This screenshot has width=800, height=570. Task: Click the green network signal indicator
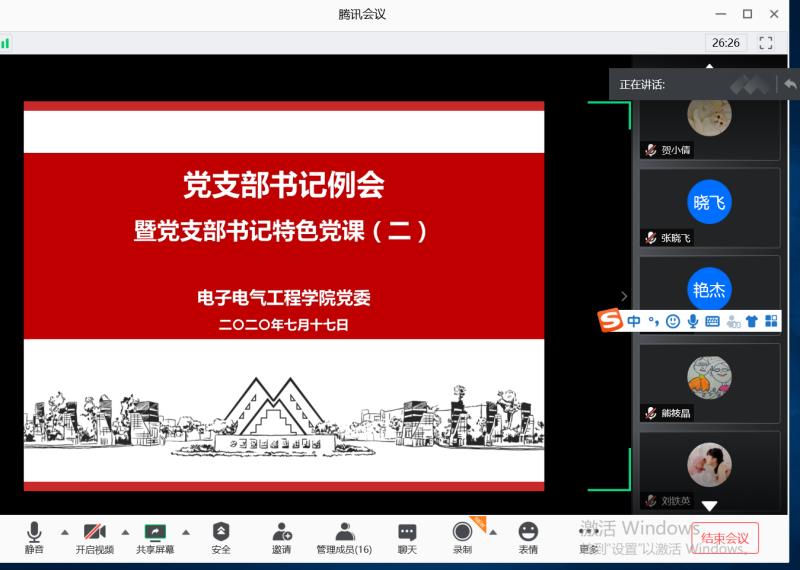pos(6,43)
